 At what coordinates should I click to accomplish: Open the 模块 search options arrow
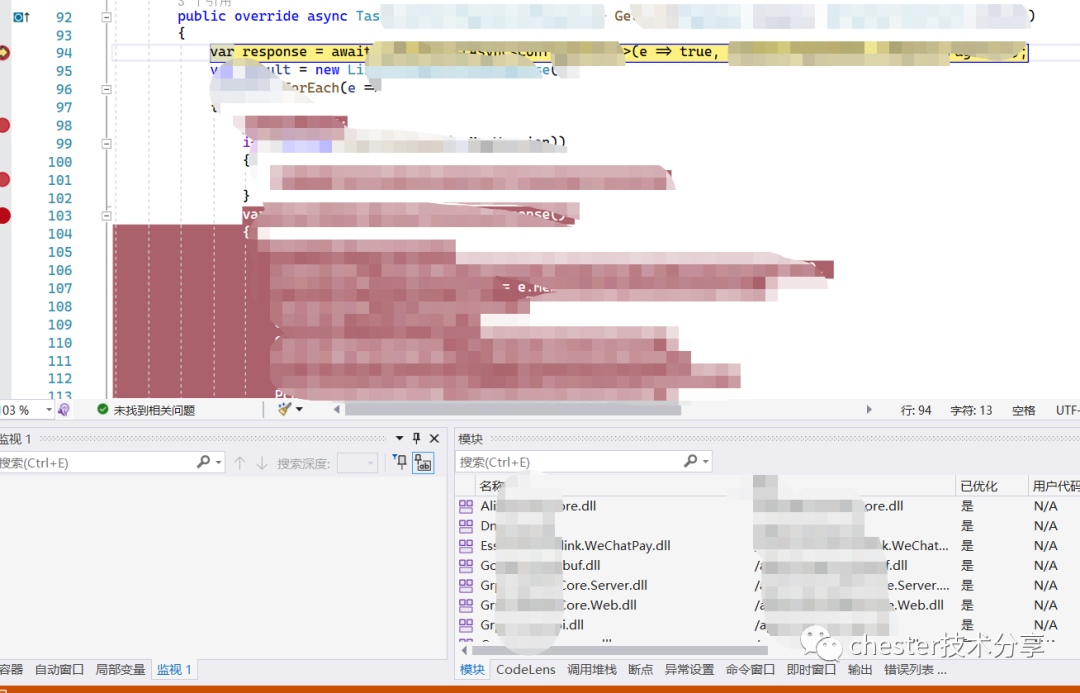[x=705, y=462]
